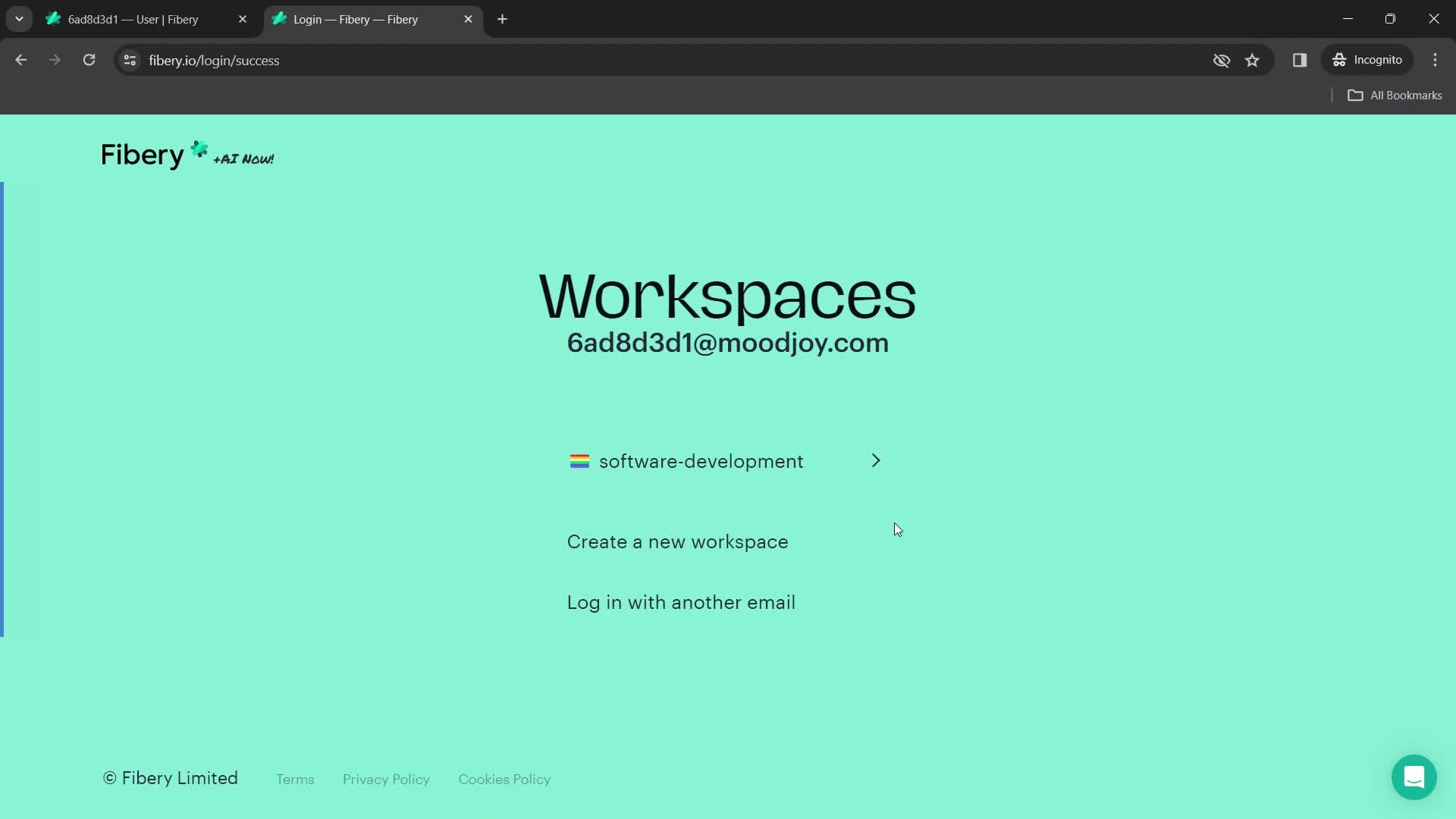Viewport: 1456px width, 819px height.
Task: Click the rainbow flag workspace icon
Action: (579, 461)
